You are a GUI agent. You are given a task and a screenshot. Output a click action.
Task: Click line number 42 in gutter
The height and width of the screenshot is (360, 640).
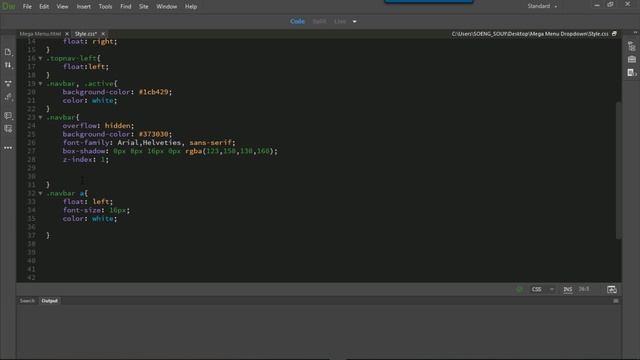[x=31, y=278]
